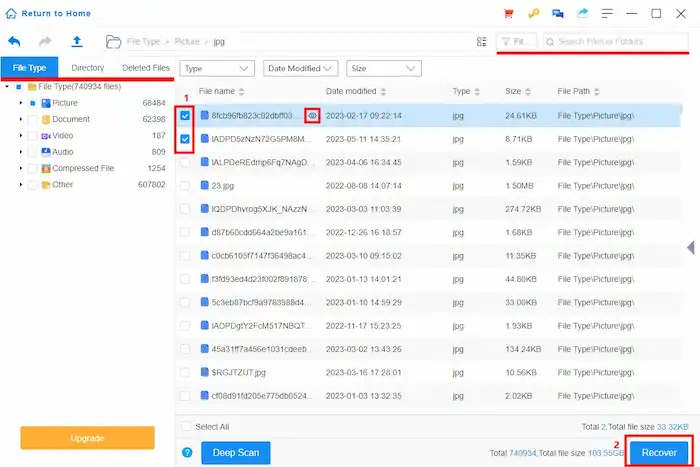Start a Deep Scan
Screen dimensions: 700x467
236,453
